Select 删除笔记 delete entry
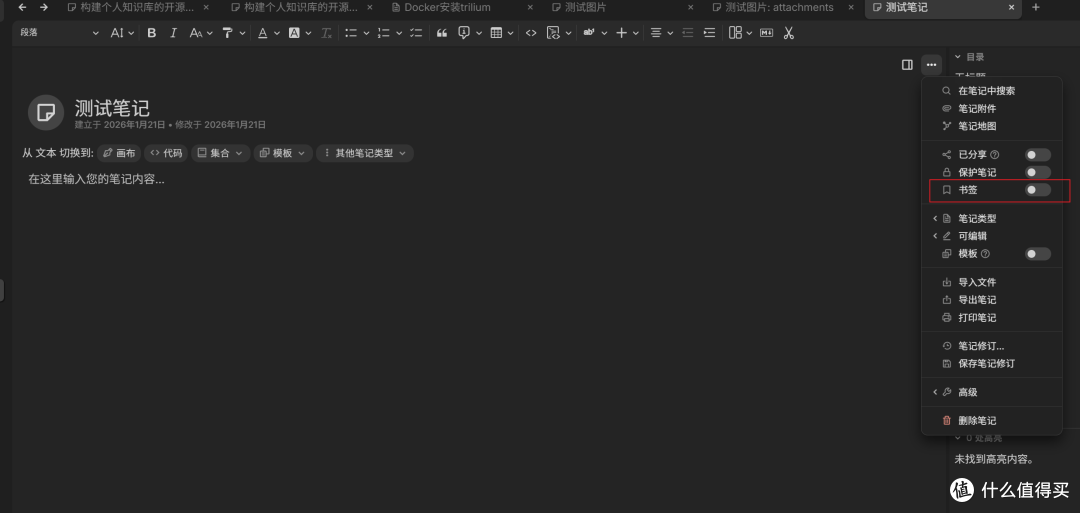Image resolution: width=1080 pixels, height=513 pixels. pos(992,421)
